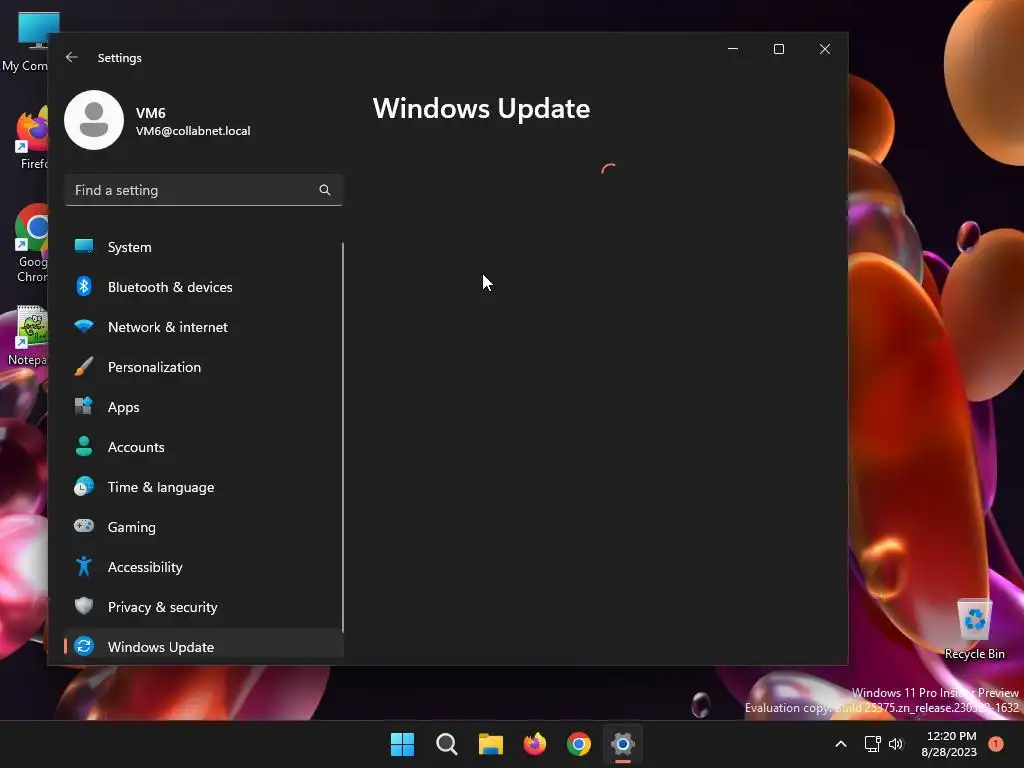Open Time & language settings

coord(204,487)
